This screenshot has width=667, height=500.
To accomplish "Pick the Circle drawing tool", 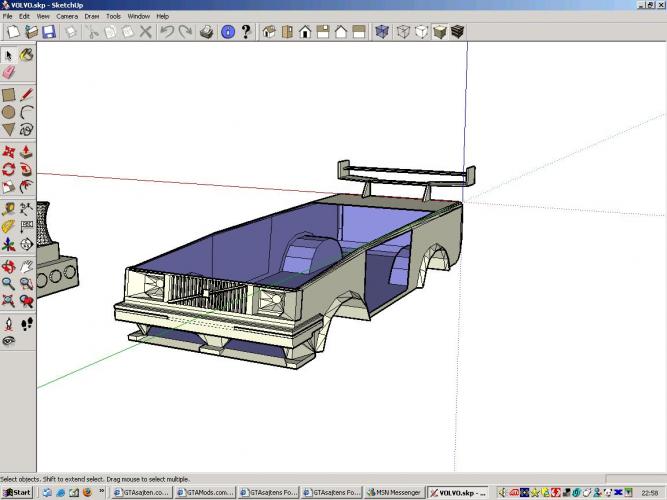I will tap(9, 112).
